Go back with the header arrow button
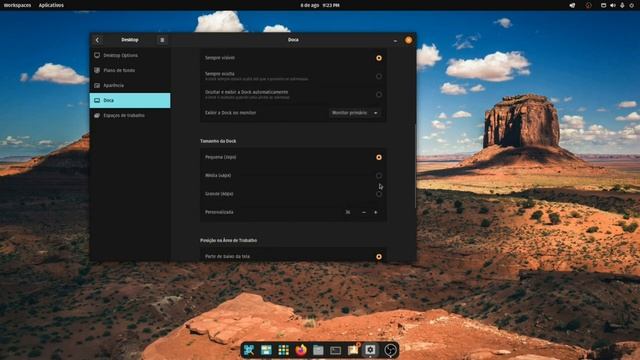This screenshot has height=360, width=640. pyautogui.click(x=97, y=40)
